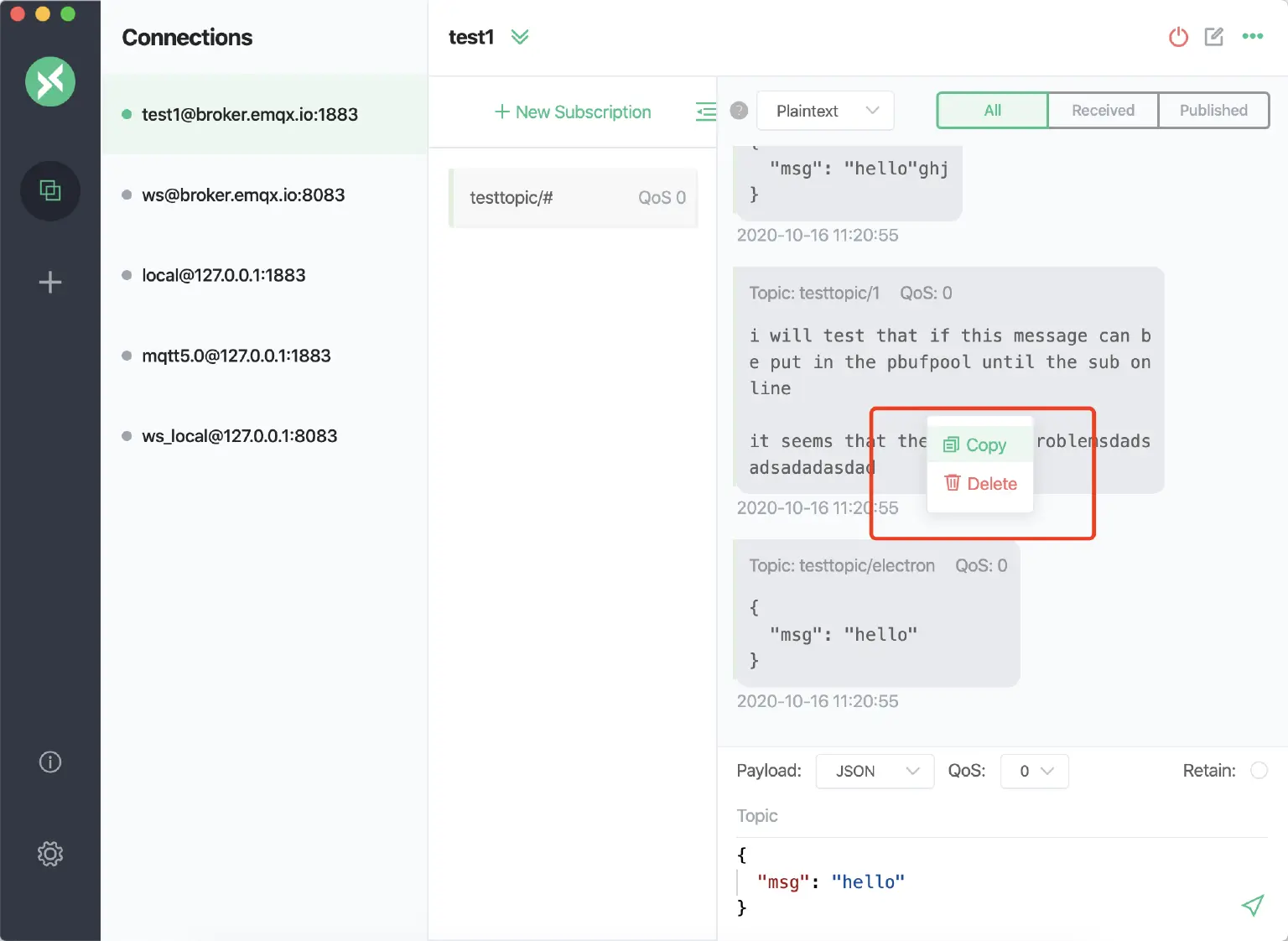Viewport: 1288px width, 941px height.
Task: Open the Settings gear icon
Action: coord(50,854)
